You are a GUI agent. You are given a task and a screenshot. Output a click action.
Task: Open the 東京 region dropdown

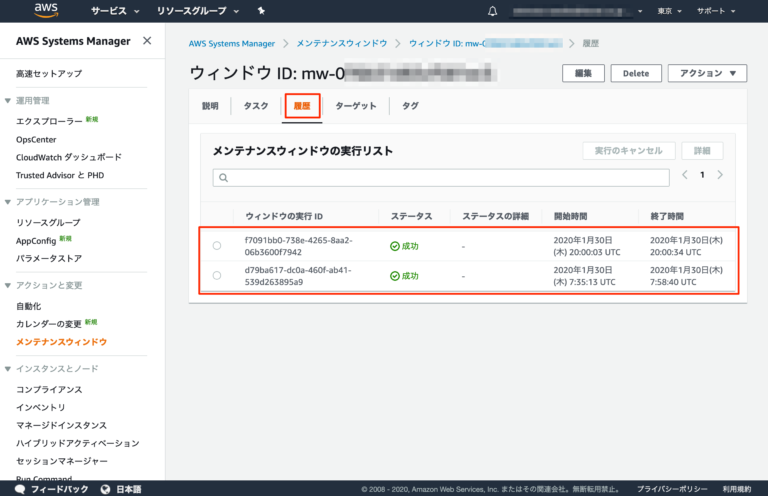coord(669,11)
